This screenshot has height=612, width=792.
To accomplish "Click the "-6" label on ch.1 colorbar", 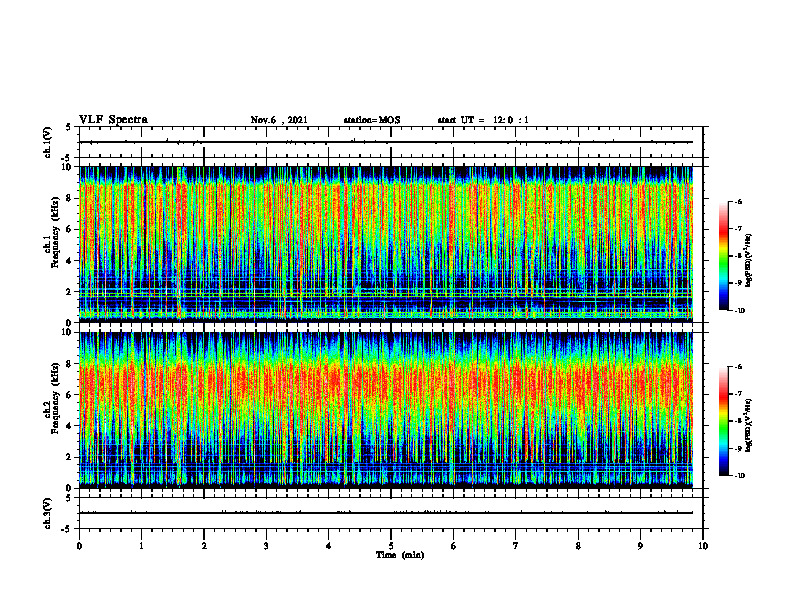I will pyautogui.click(x=738, y=201).
